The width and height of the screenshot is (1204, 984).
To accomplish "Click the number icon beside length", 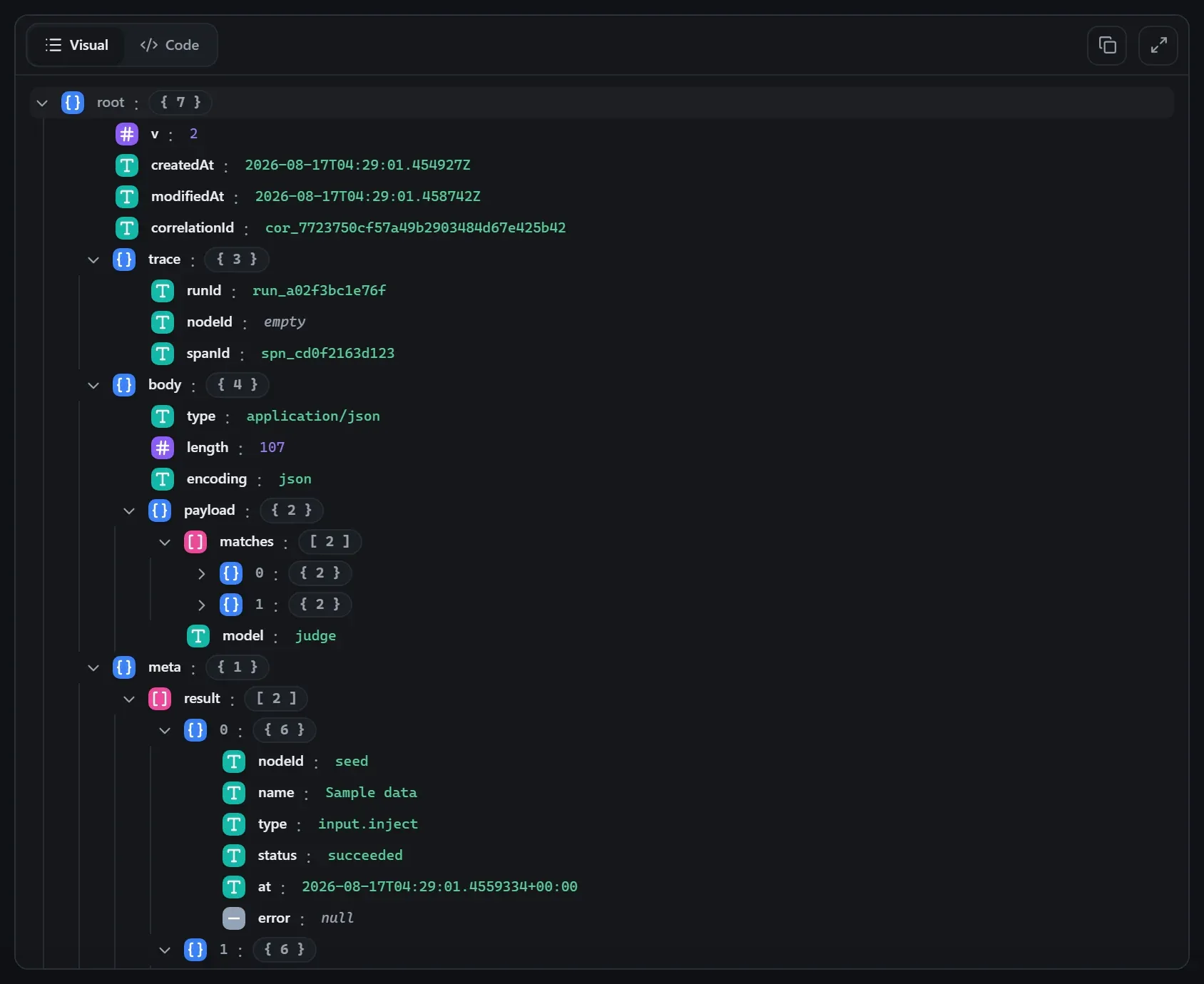I will (x=163, y=448).
